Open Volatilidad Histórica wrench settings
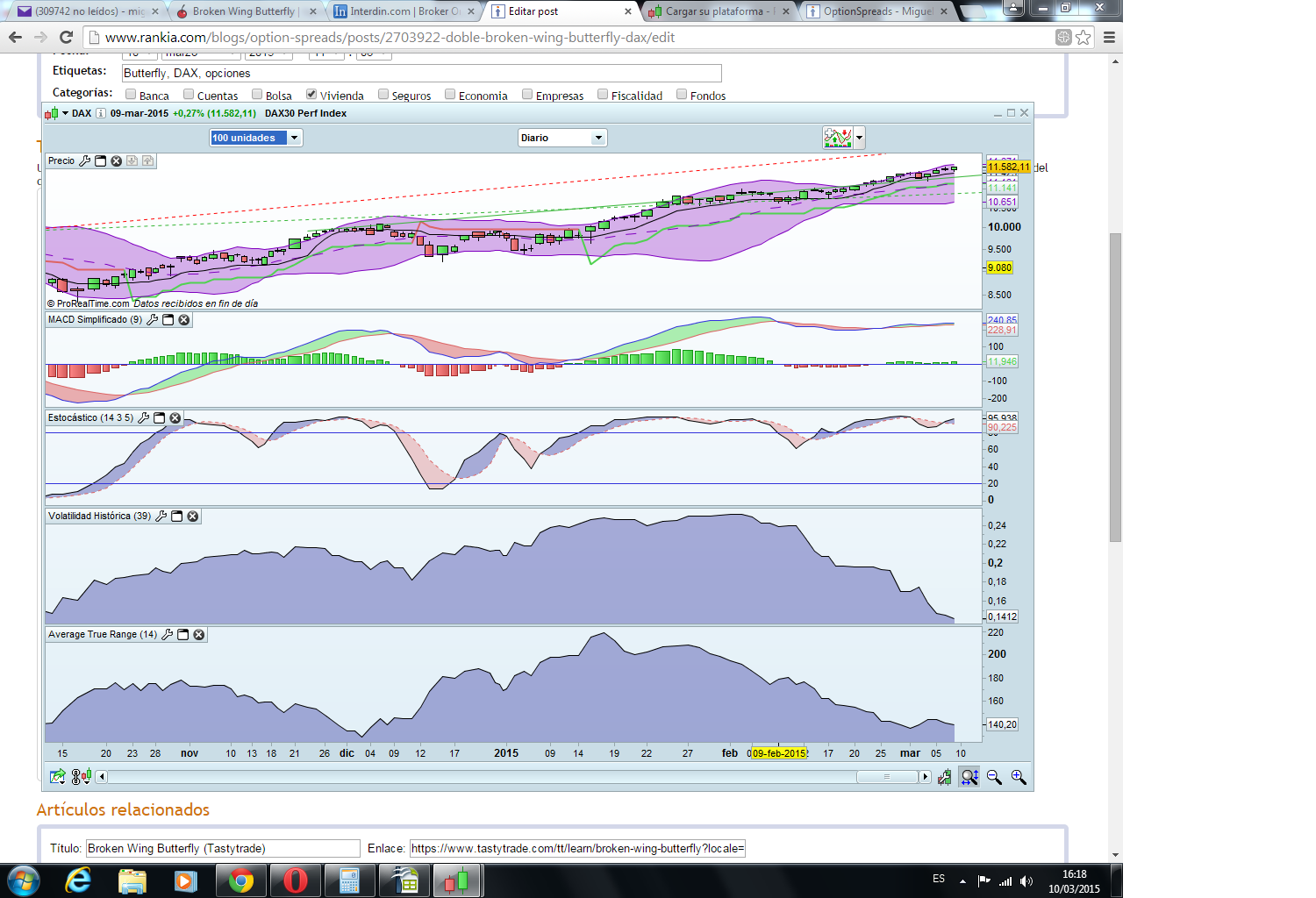 pyautogui.click(x=161, y=517)
